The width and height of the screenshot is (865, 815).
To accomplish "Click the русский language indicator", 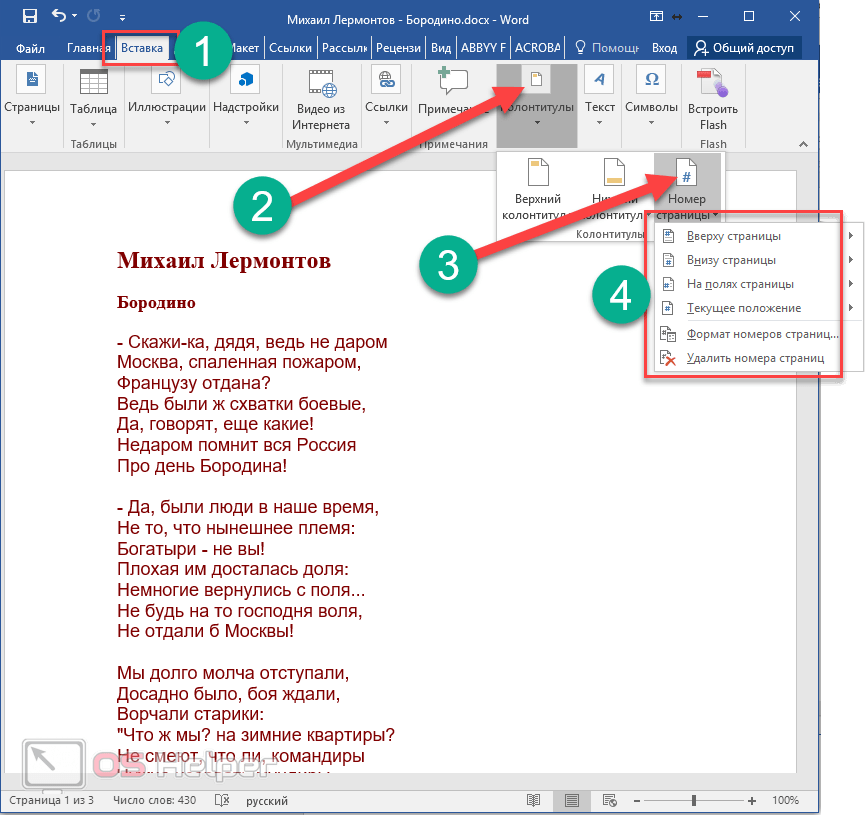I will click(267, 801).
